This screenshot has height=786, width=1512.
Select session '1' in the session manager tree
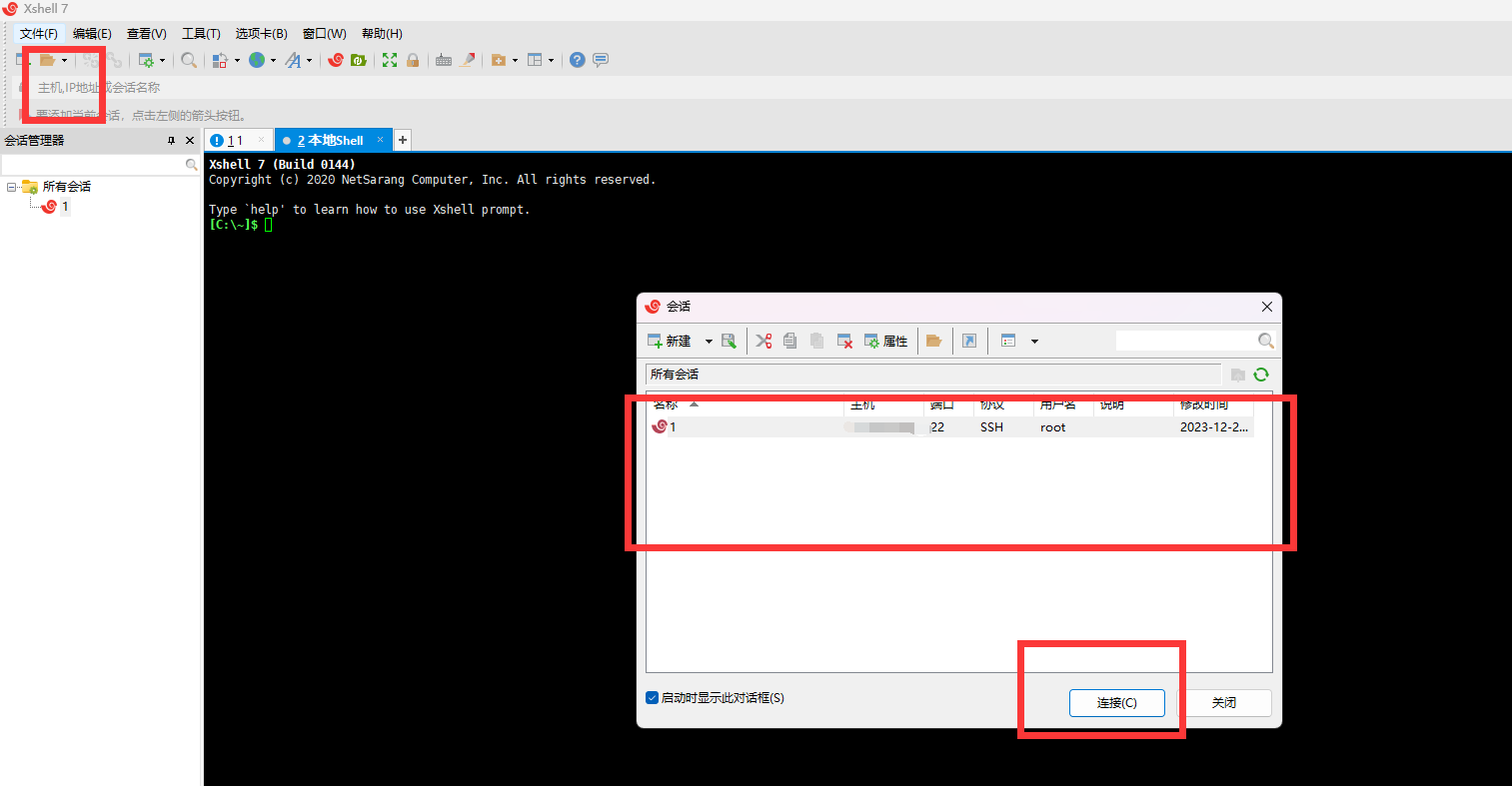coord(65,207)
